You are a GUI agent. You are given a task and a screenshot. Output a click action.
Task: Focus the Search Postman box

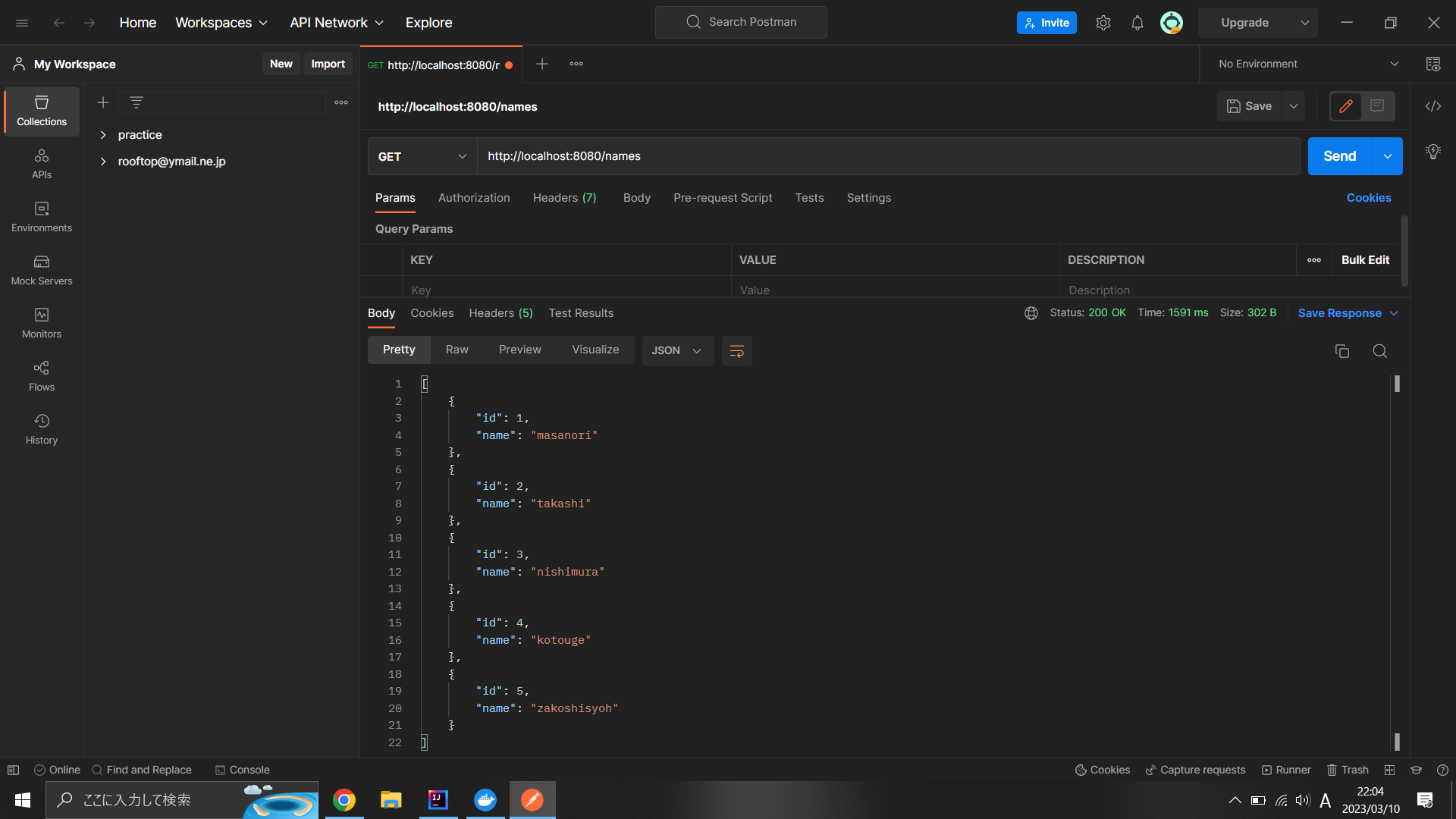click(x=741, y=23)
